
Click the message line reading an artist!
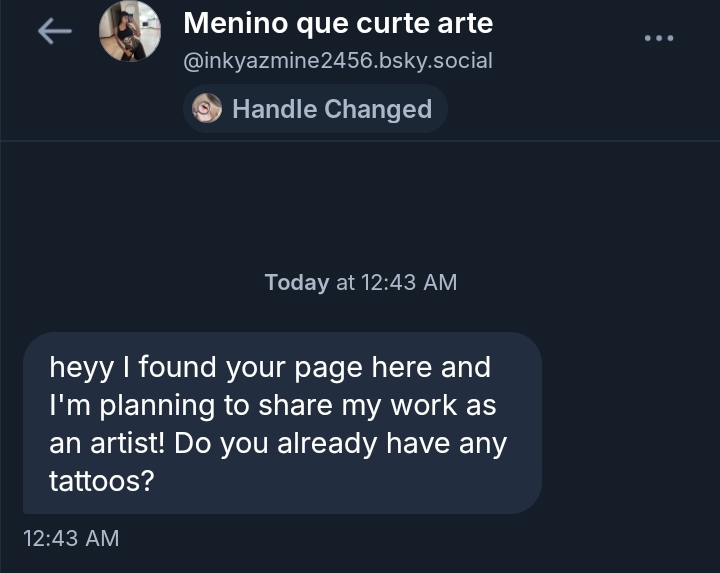pos(278,443)
